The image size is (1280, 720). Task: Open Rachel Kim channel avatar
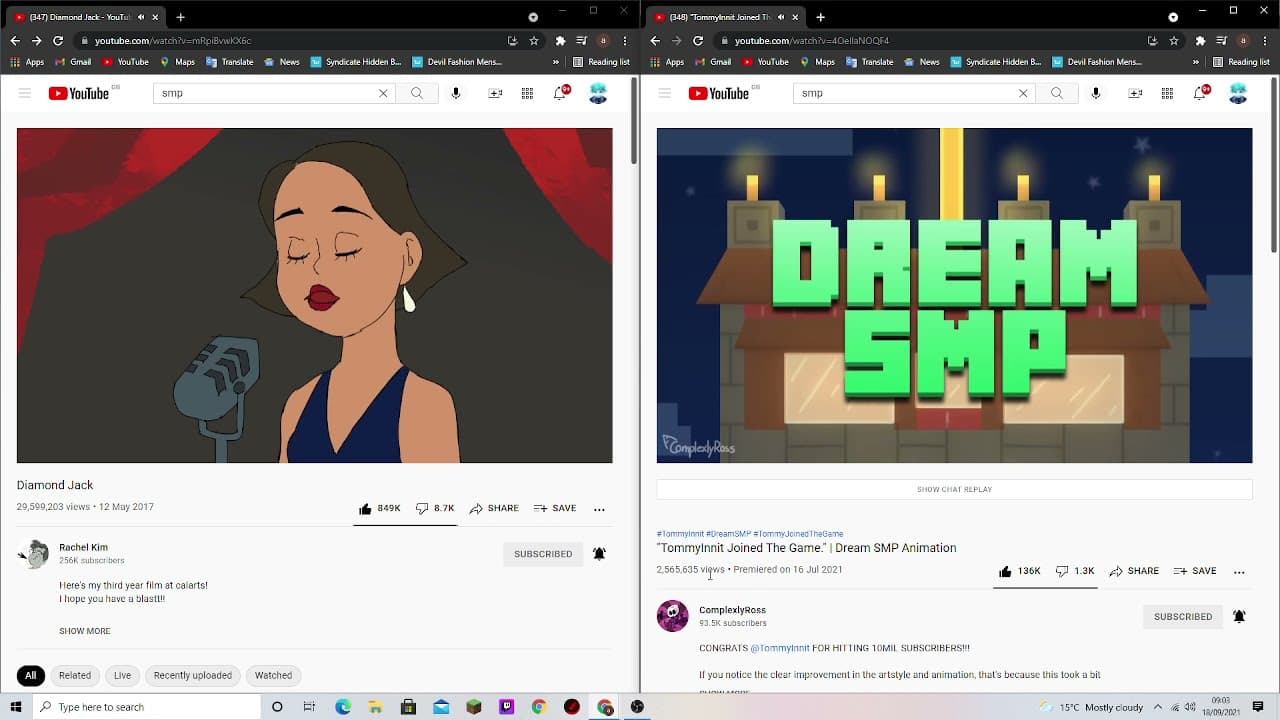pyautogui.click(x=34, y=554)
